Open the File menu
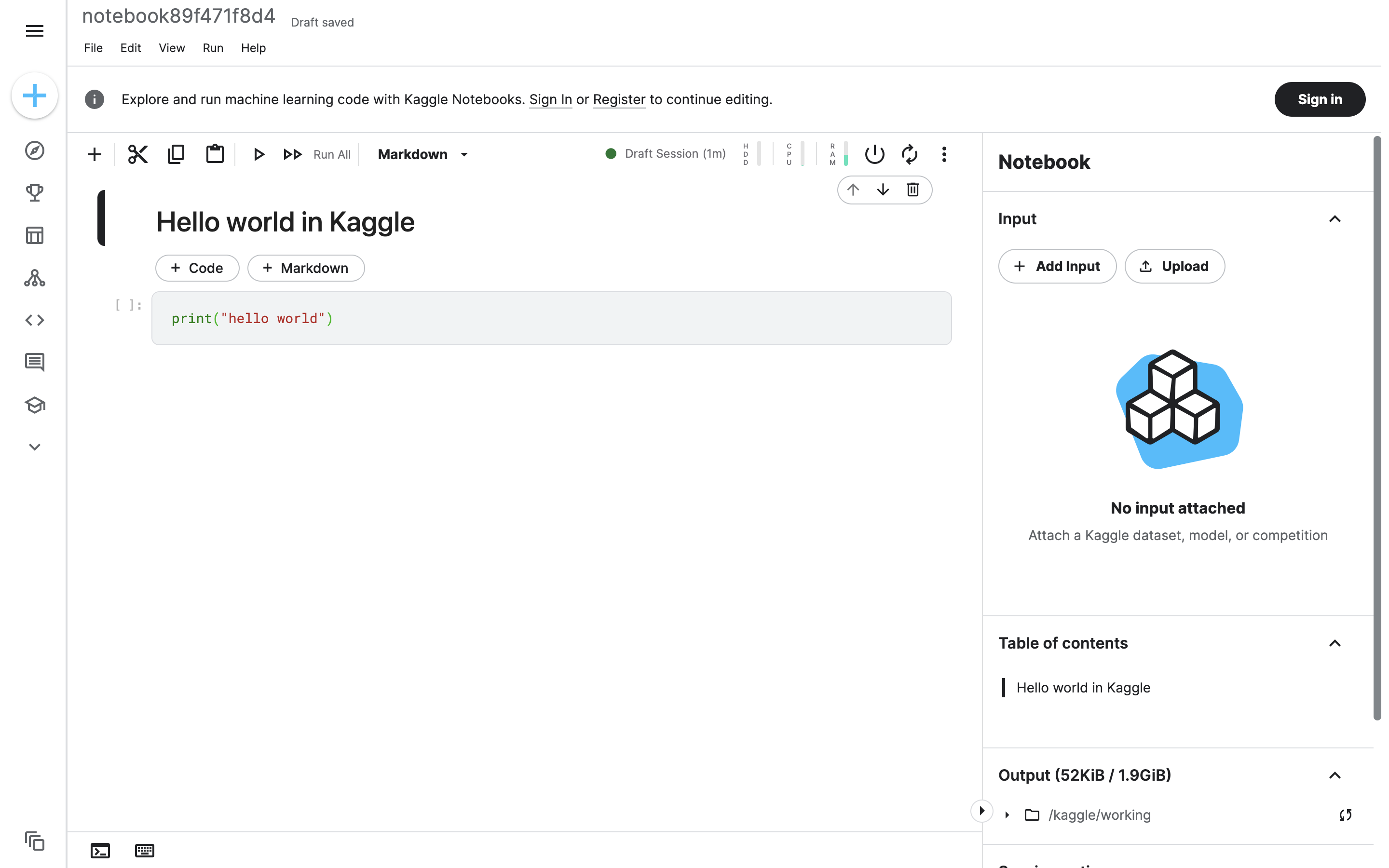This screenshot has width=1389, height=868. click(x=93, y=48)
